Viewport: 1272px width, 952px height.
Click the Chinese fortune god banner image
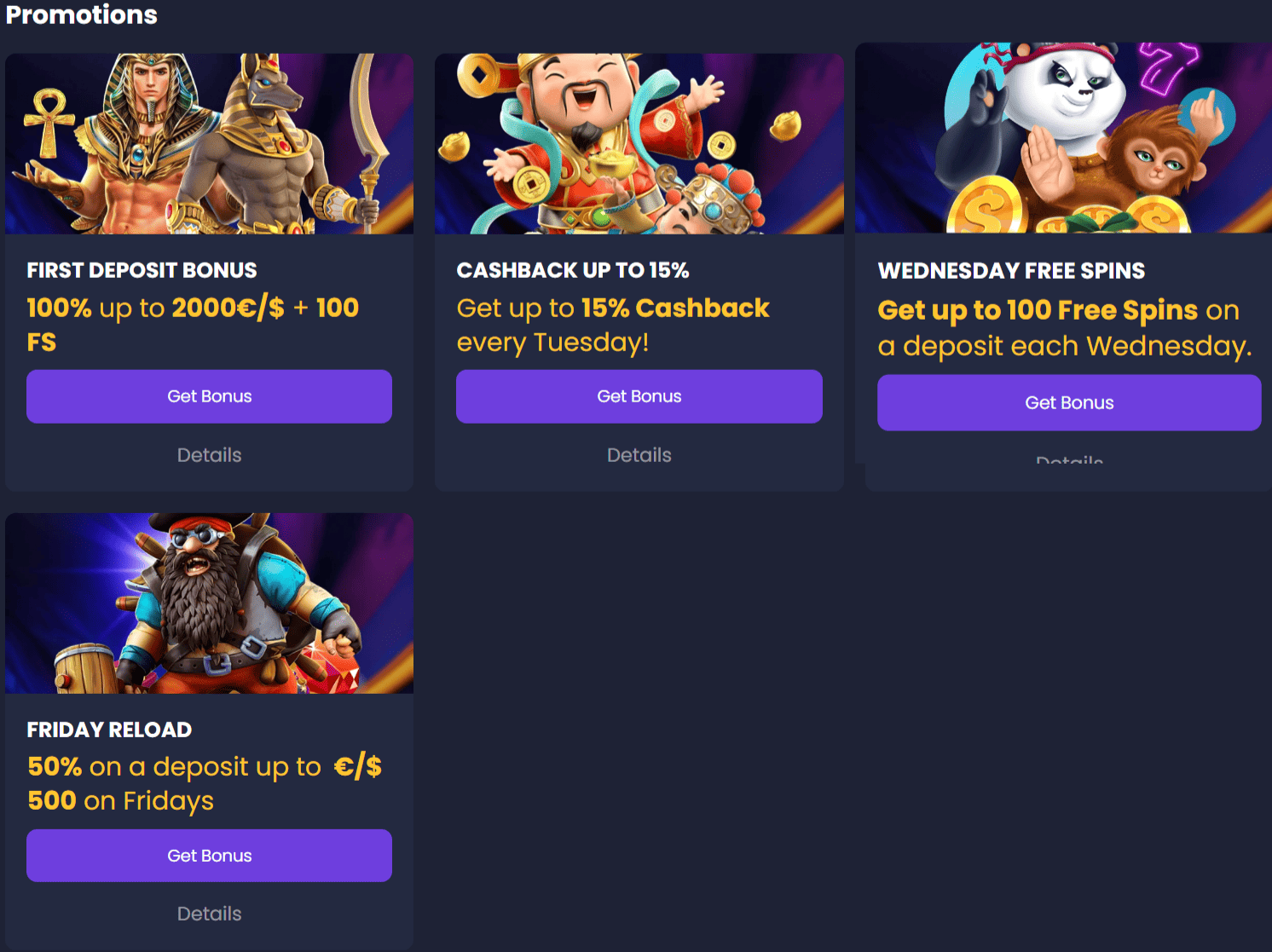(639, 144)
